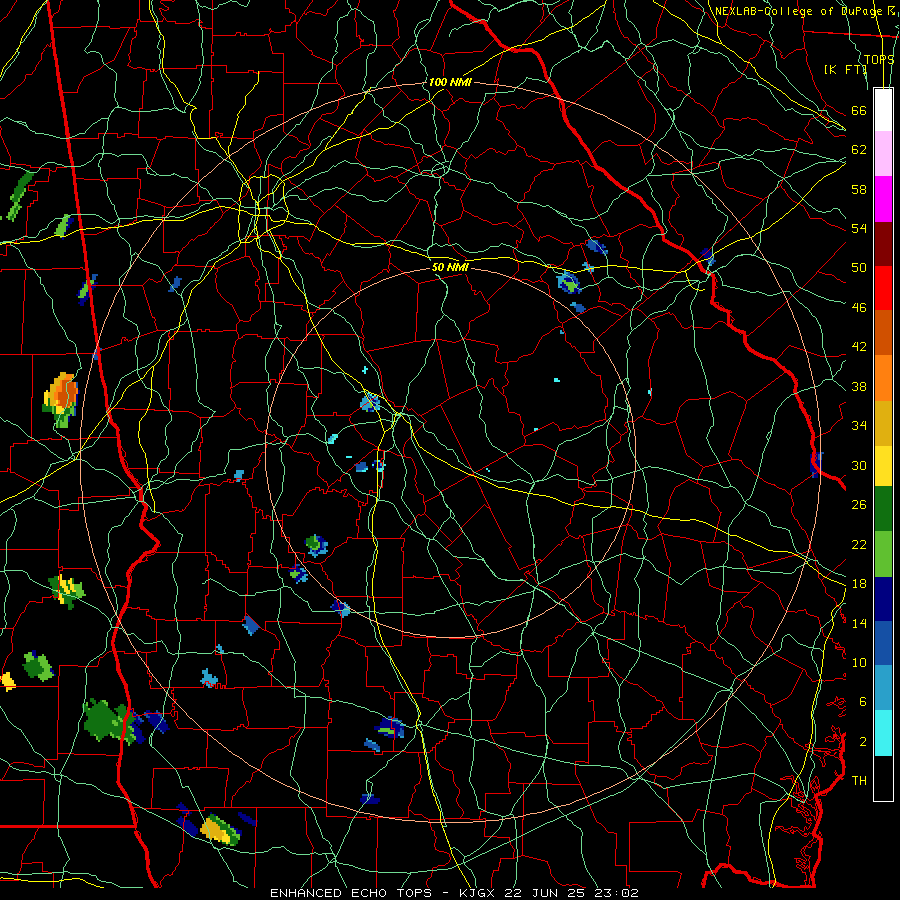Select the magenta legend swatch below 58

883,199
